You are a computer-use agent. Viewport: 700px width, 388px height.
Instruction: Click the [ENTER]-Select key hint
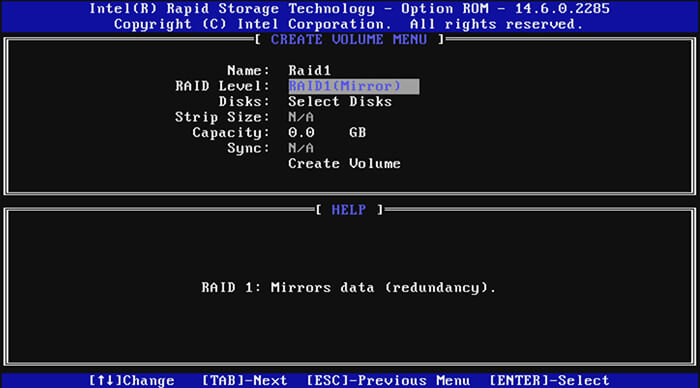click(549, 381)
